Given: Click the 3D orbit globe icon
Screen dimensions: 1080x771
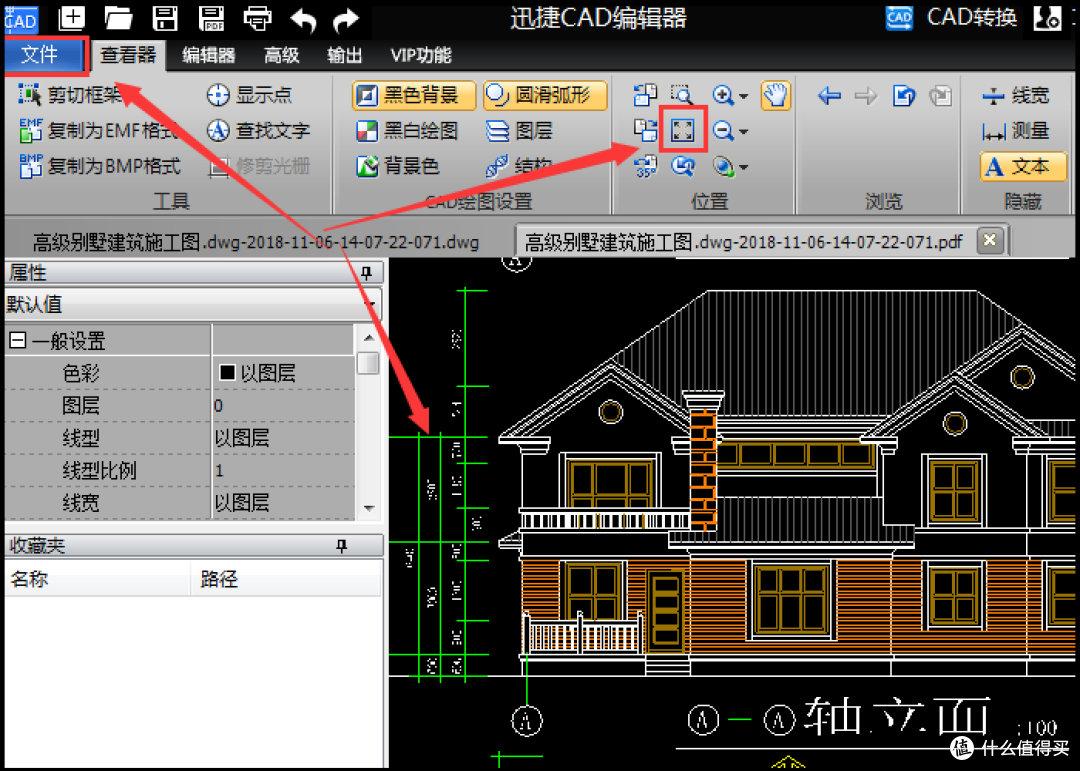Looking at the screenshot, I should tap(723, 166).
